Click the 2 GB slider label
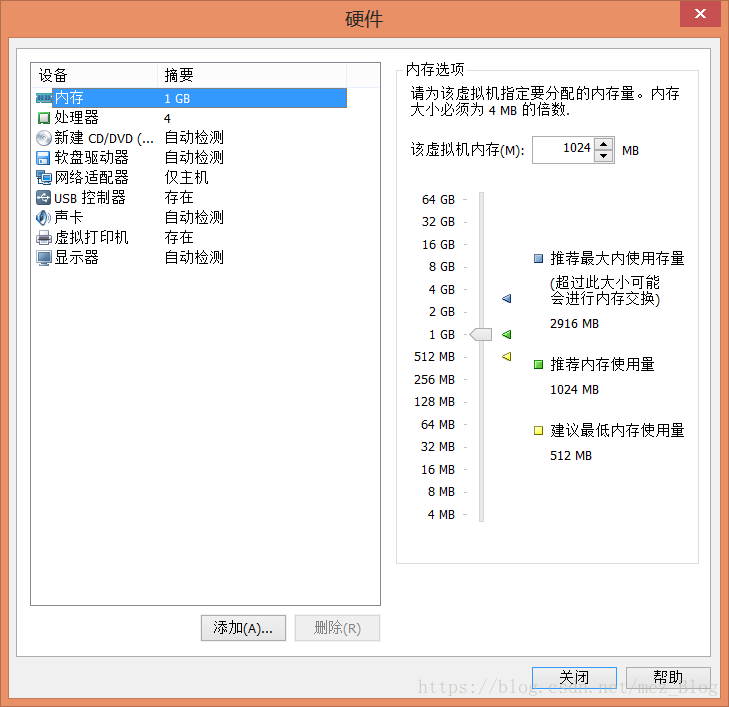729x707 pixels. (442, 311)
